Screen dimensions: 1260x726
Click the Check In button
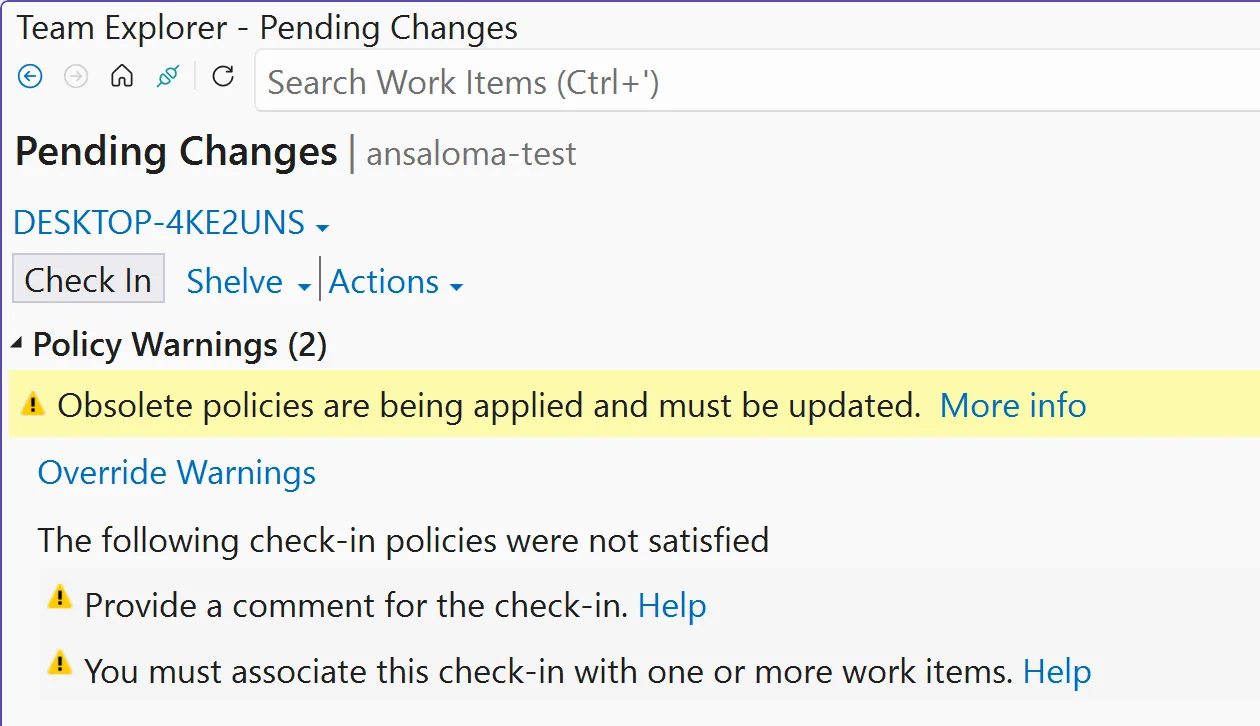88,279
